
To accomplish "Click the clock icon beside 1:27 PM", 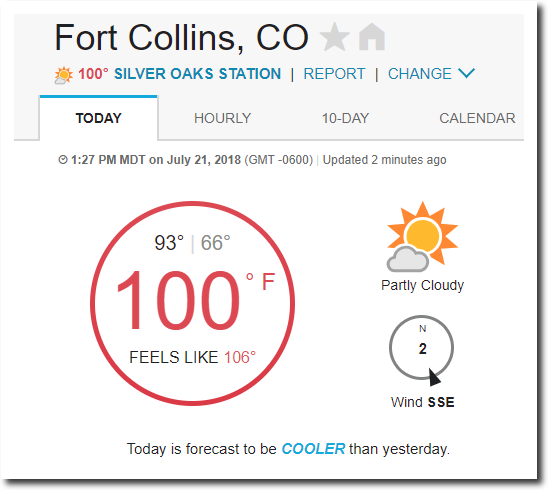I will click(63, 160).
